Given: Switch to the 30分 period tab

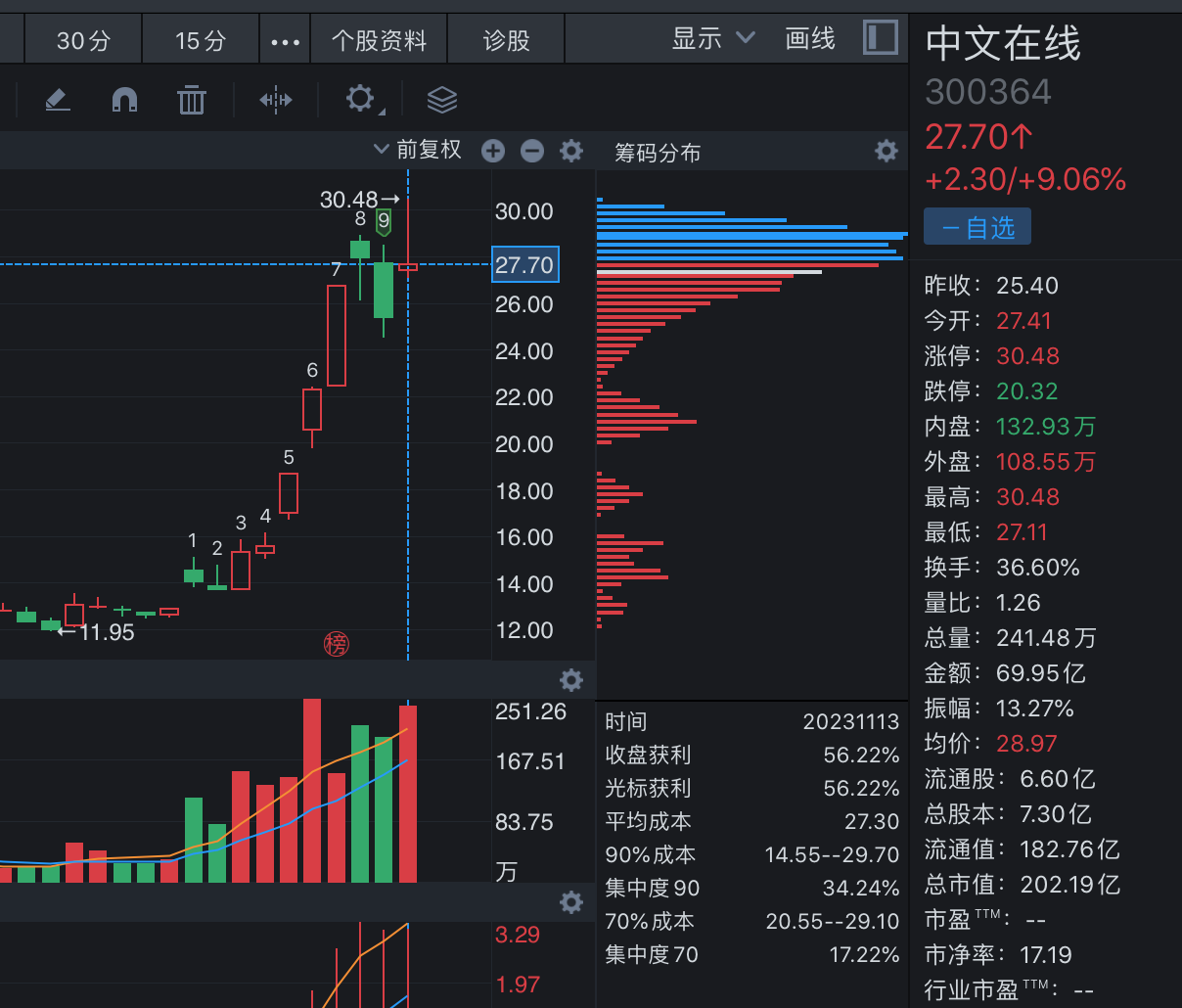Looking at the screenshot, I should pos(83,40).
